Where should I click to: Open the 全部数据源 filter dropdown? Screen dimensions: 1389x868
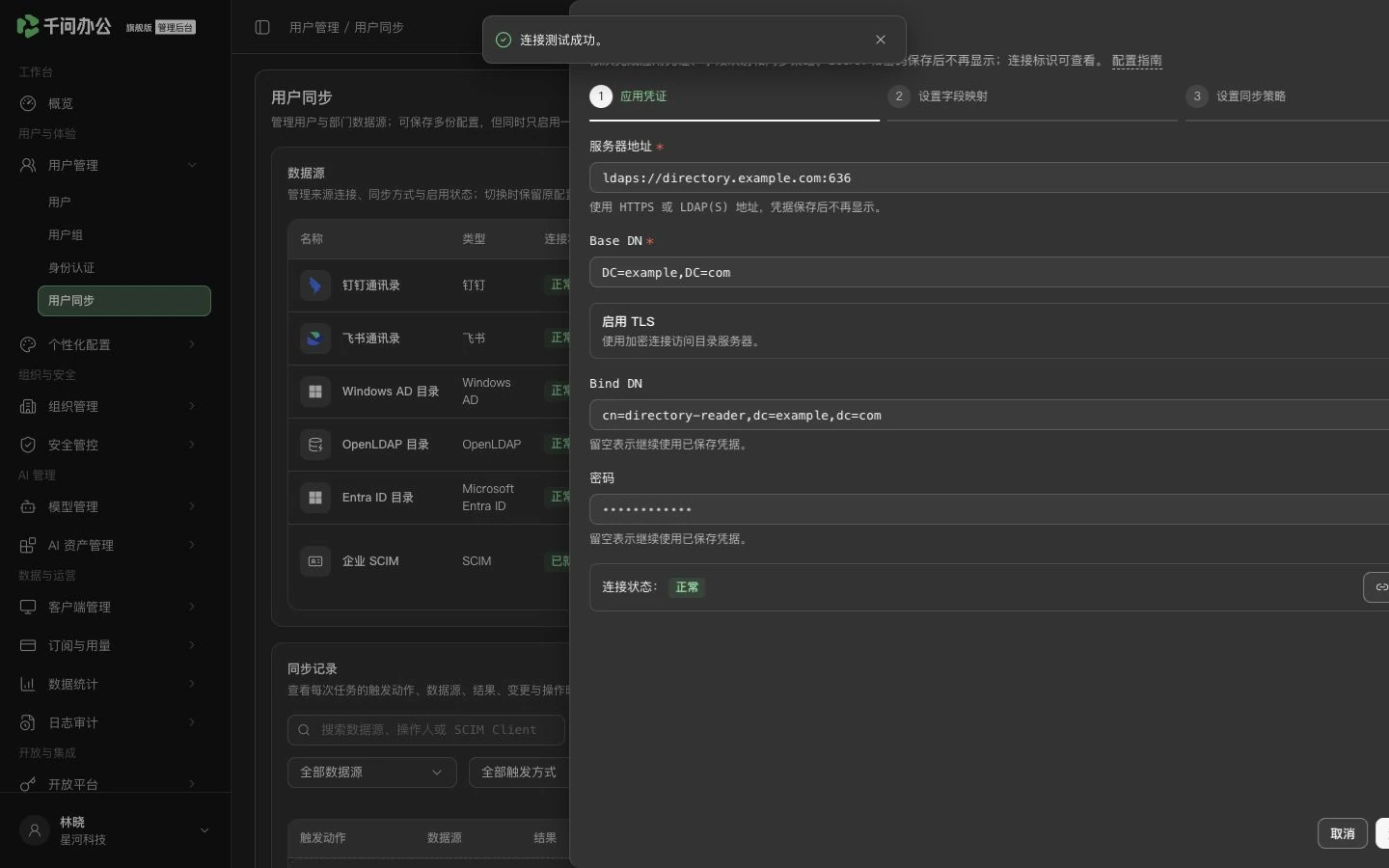[x=372, y=773]
